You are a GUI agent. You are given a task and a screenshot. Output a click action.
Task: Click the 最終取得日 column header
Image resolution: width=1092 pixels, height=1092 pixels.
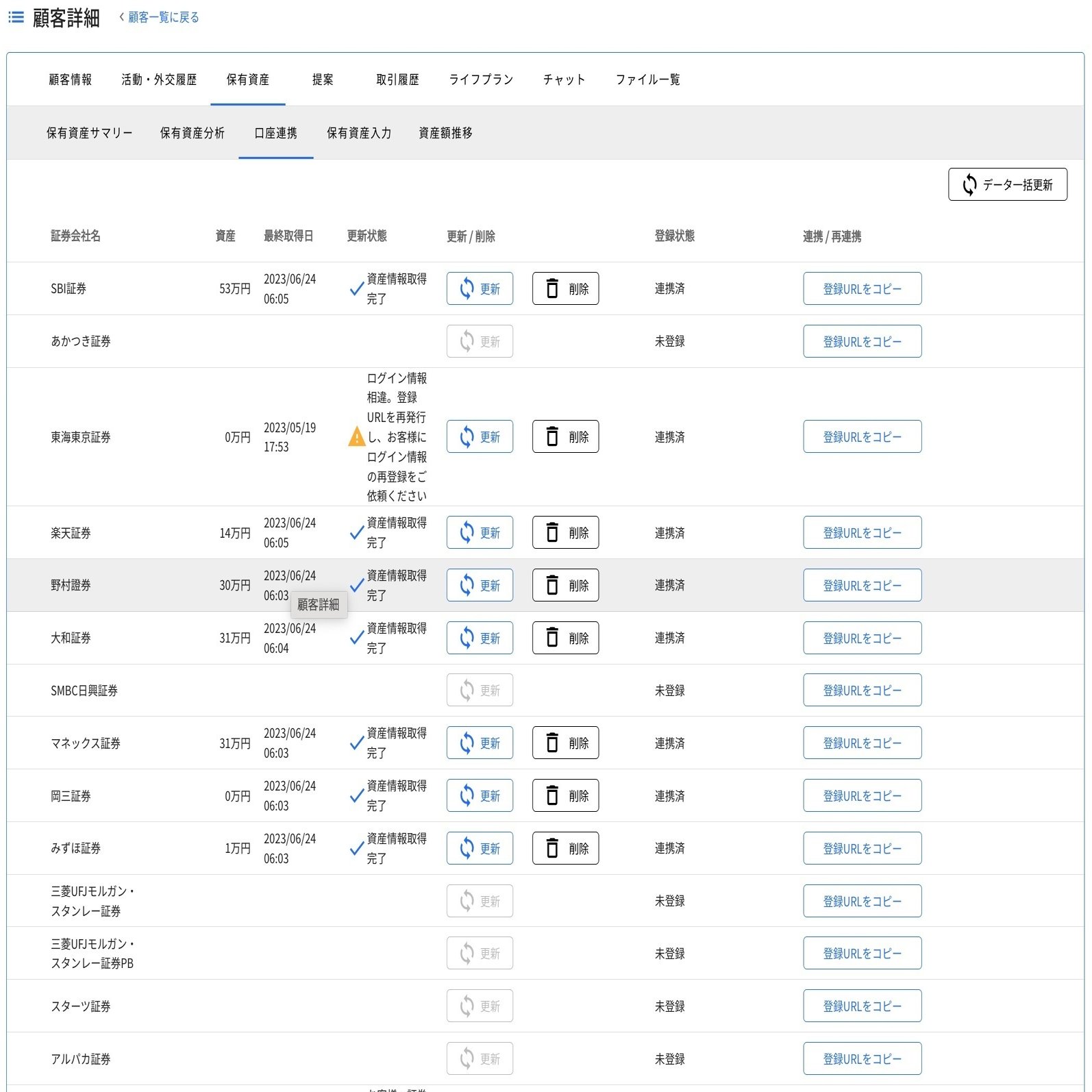[288, 236]
